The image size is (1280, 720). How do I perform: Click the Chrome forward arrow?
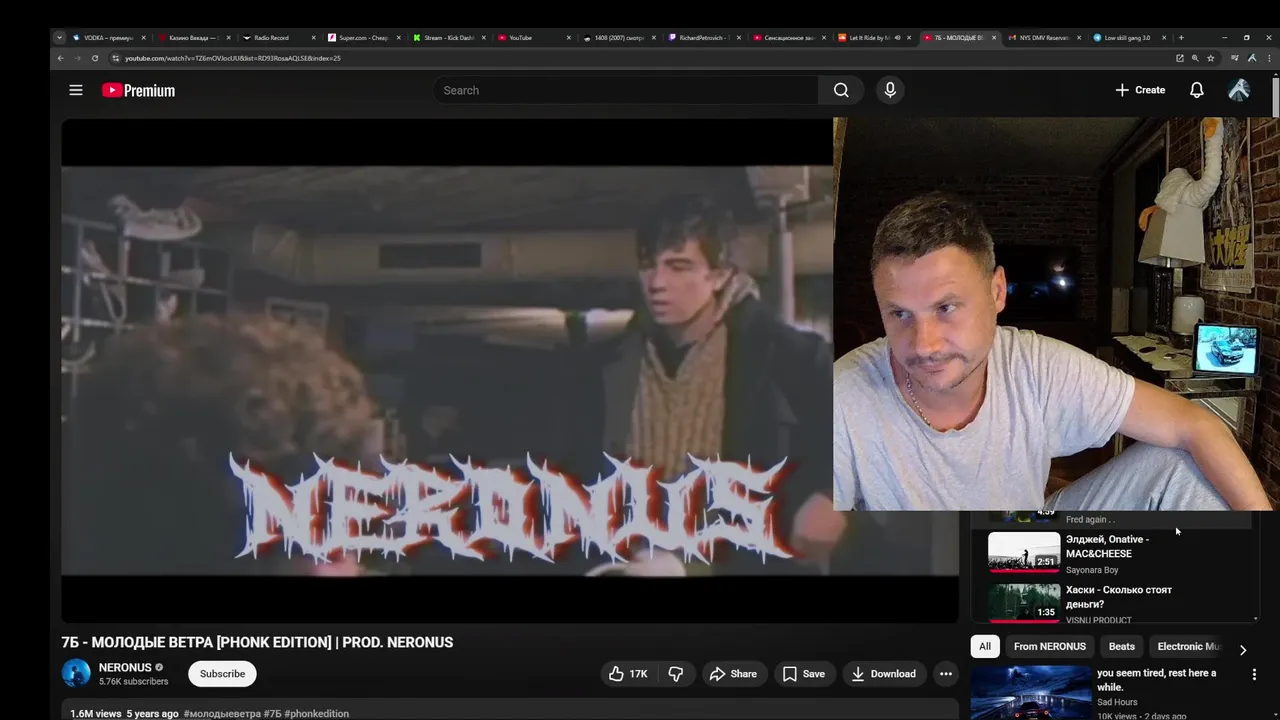click(77, 58)
